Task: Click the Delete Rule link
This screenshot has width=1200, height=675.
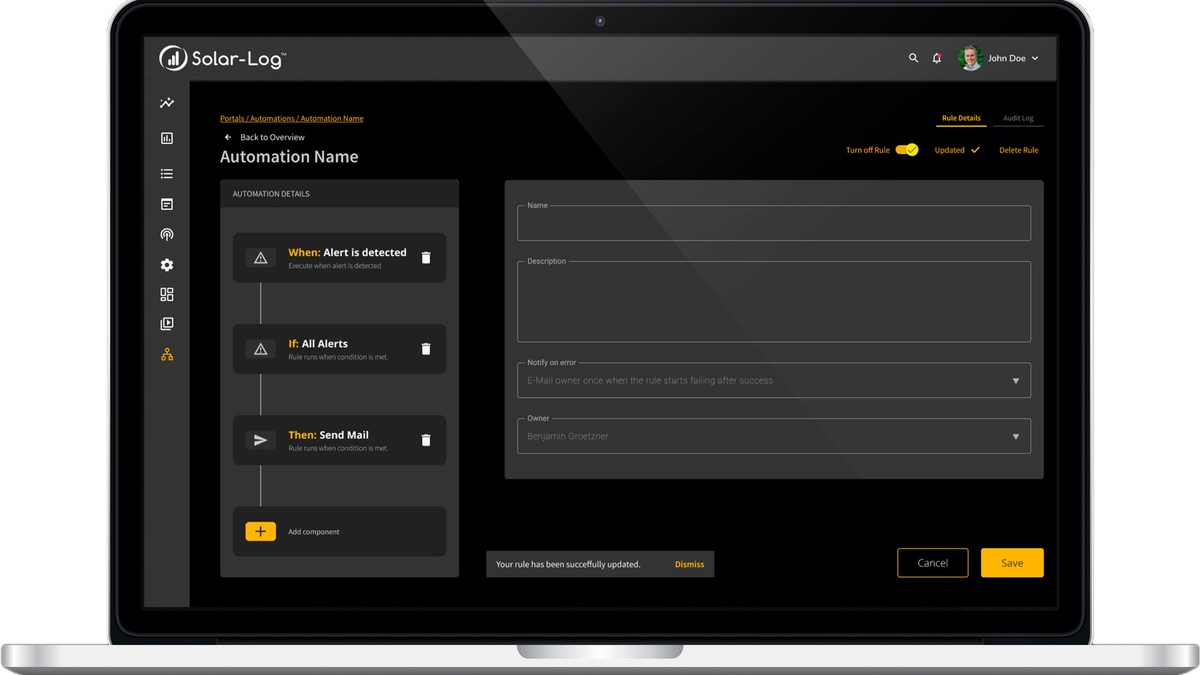Action: click(x=1018, y=150)
